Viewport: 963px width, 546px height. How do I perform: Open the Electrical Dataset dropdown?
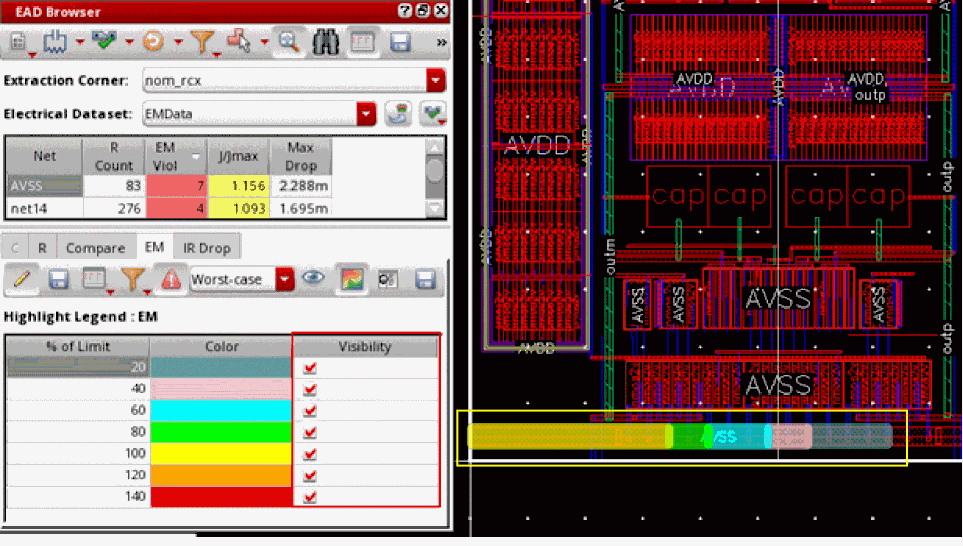coord(366,114)
